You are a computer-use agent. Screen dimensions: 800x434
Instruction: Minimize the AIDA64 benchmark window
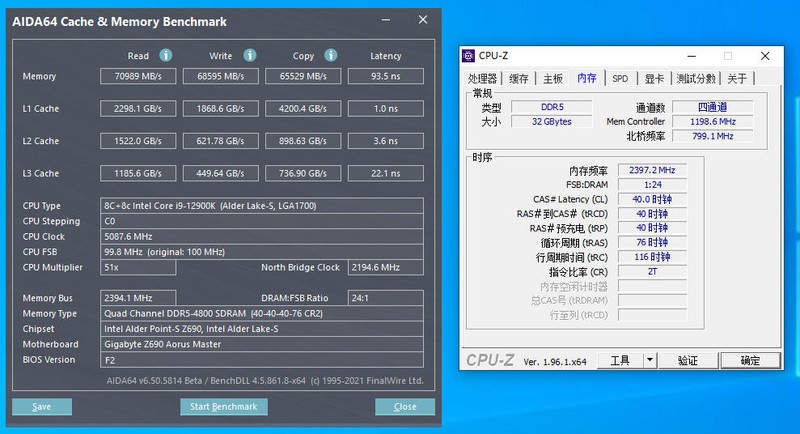(x=386, y=20)
